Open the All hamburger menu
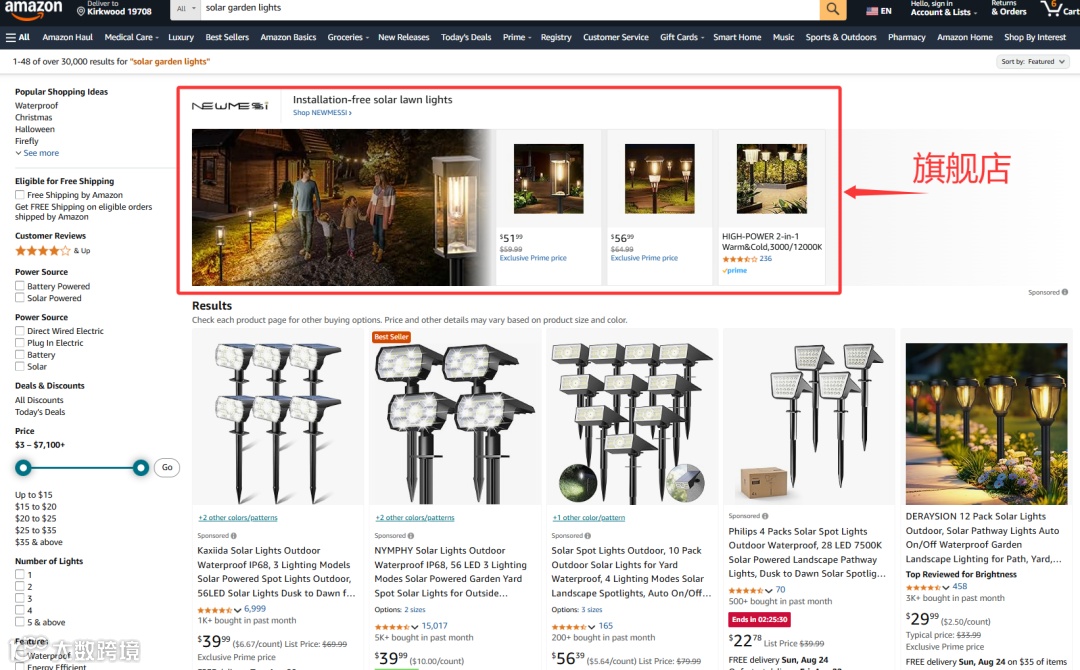Screen dimensions: 1080x670 (x=18, y=37)
